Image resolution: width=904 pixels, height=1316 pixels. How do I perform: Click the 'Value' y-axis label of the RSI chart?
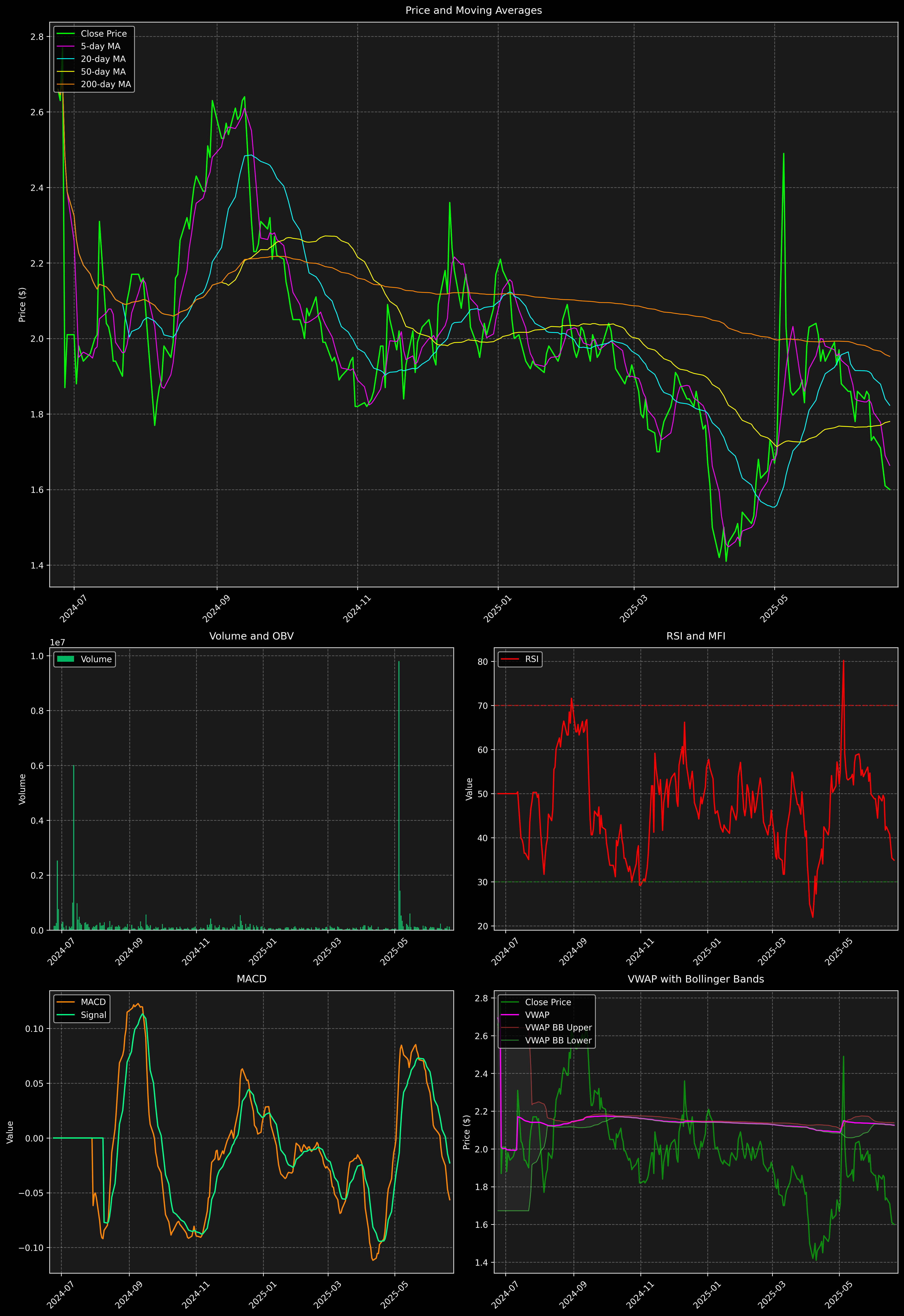[x=469, y=789]
